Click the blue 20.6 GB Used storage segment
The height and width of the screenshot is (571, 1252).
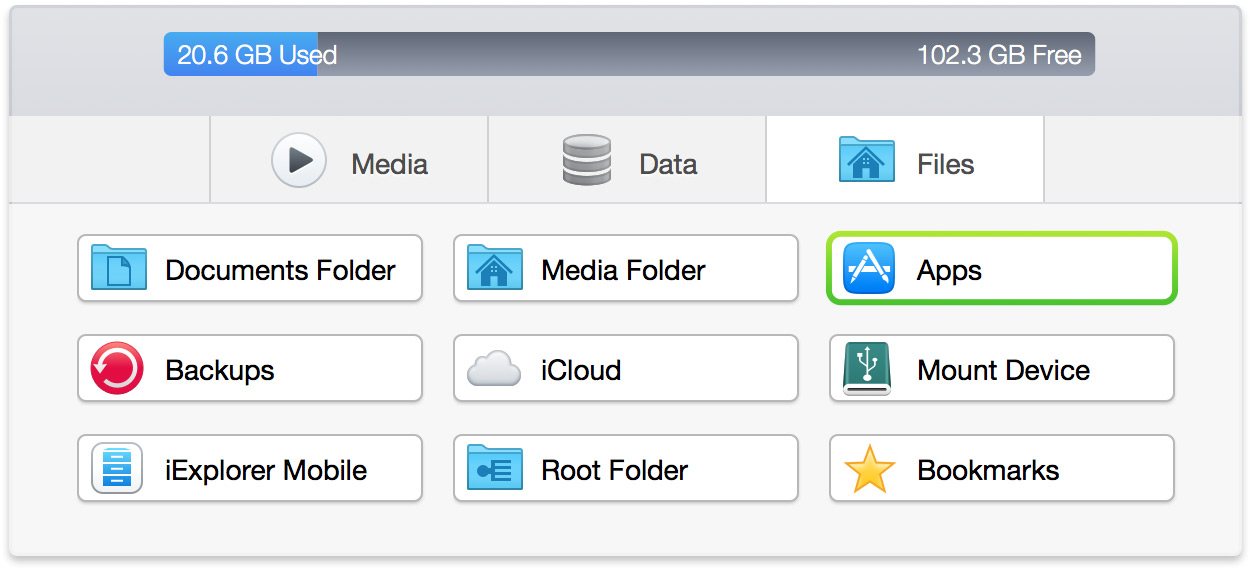tap(241, 54)
